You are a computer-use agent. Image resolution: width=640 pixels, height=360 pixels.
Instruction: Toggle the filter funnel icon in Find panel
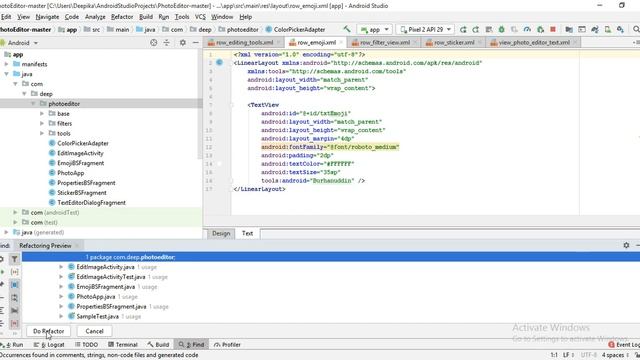pos(14,259)
